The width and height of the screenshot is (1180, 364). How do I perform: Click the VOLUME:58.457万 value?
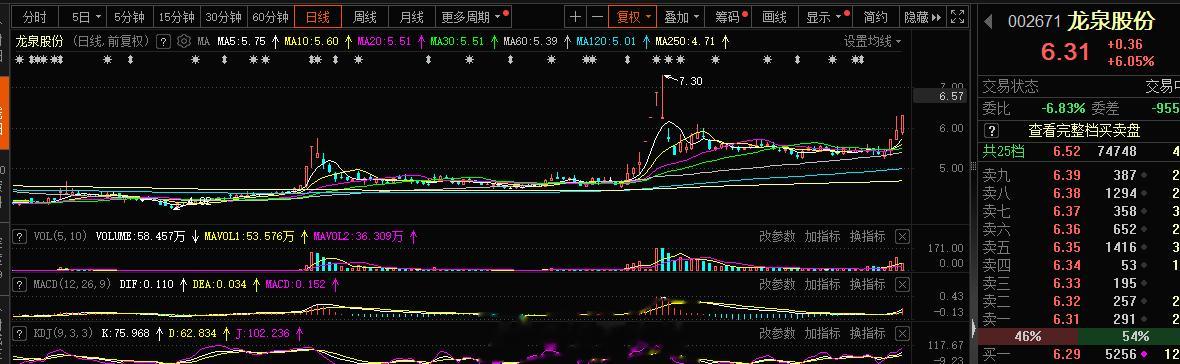click(x=141, y=236)
